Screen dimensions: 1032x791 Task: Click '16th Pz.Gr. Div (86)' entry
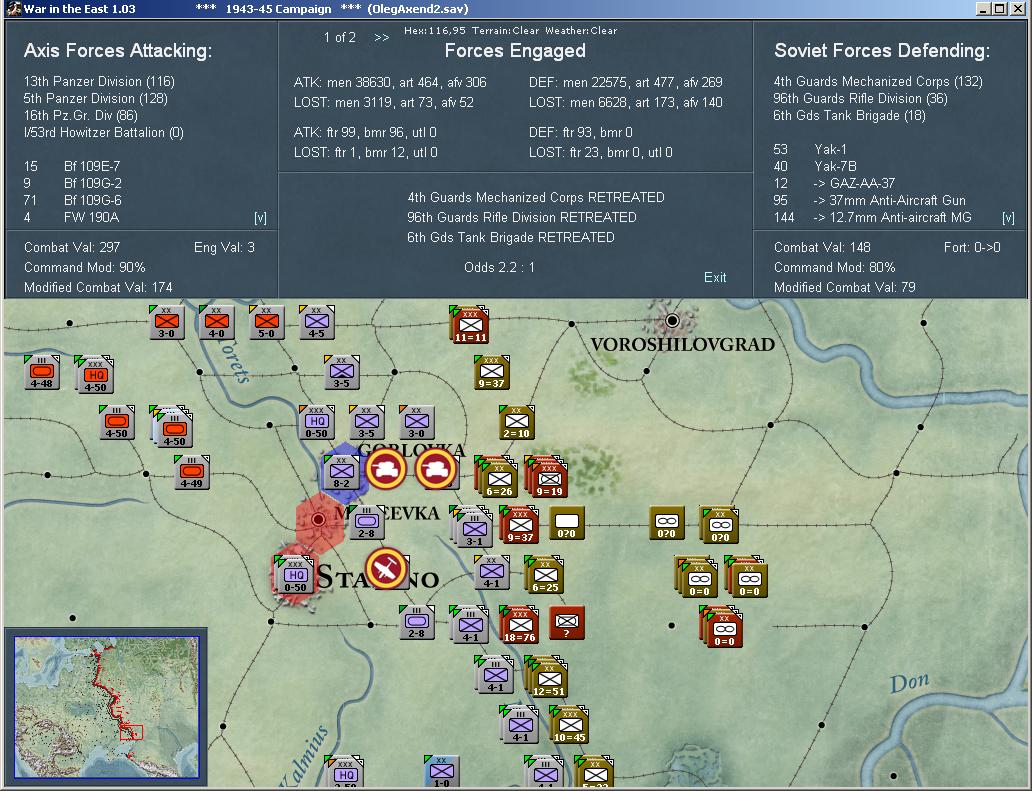[x=81, y=116]
